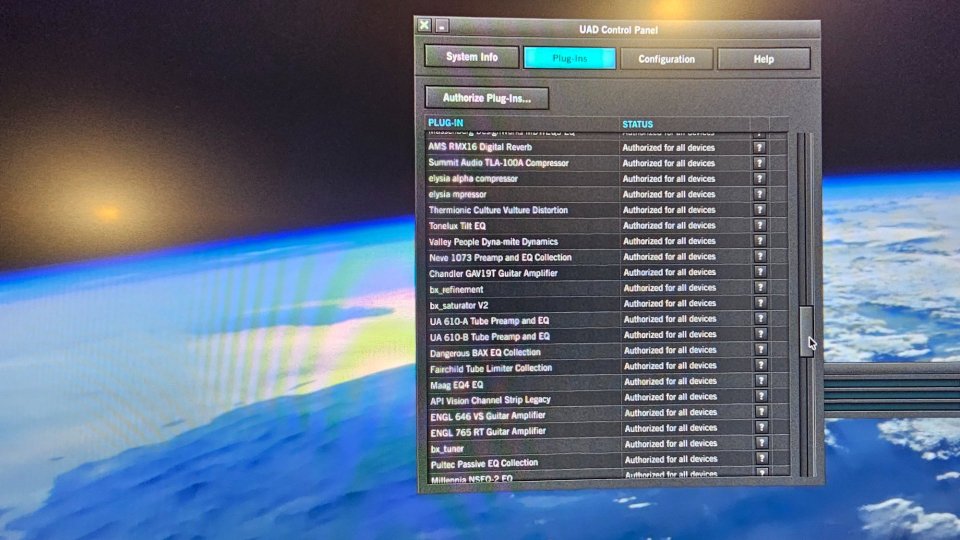Viewport: 960px width, 540px height.
Task: Open help for bx_tuner plug-in
Action: pyautogui.click(x=762, y=443)
